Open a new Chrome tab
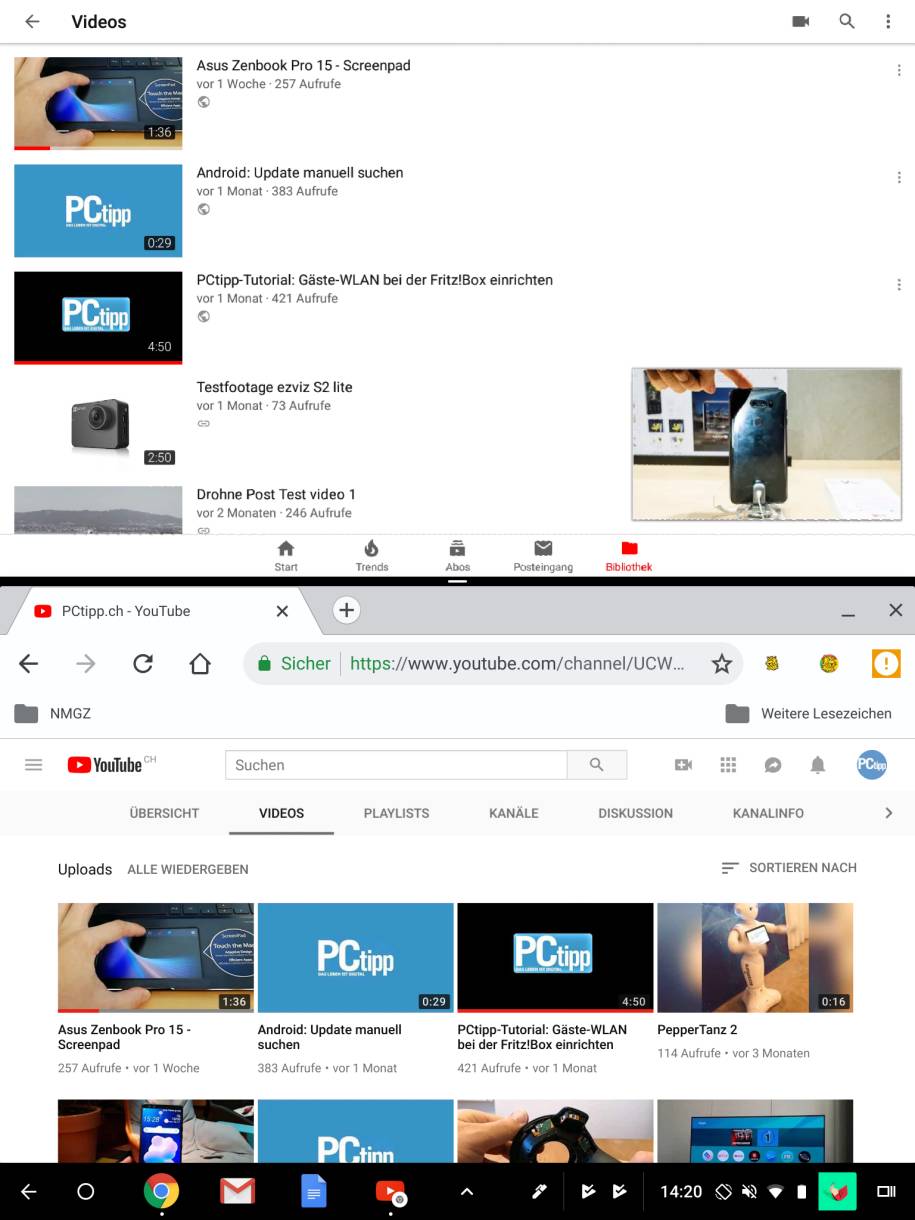Image resolution: width=915 pixels, height=1220 pixels. pyautogui.click(x=346, y=610)
